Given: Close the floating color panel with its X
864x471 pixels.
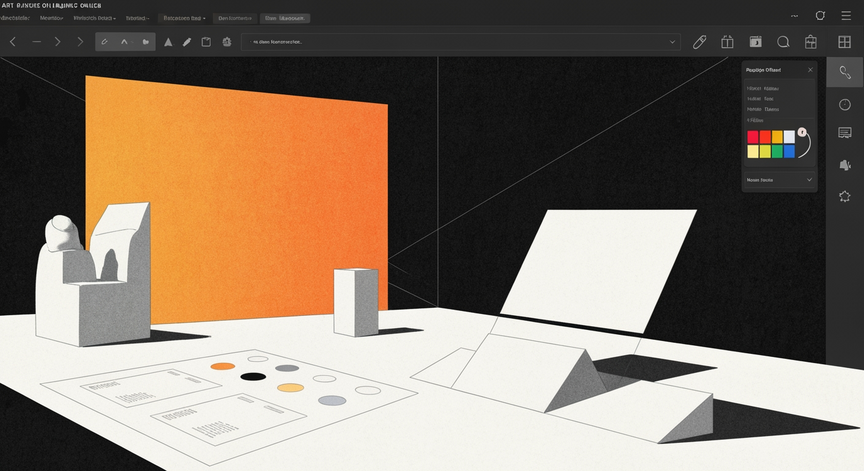Looking at the screenshot, I should coord(810,70).
